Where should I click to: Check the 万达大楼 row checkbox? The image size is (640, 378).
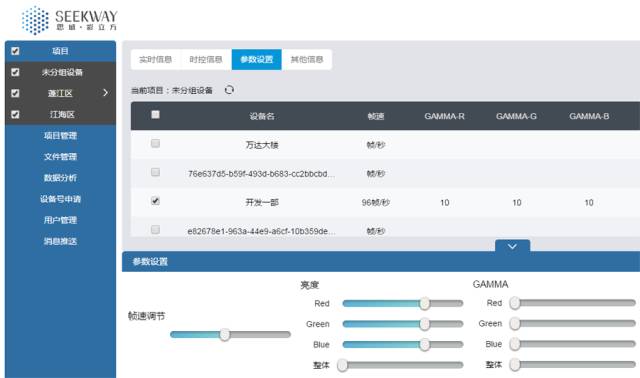coord(155,143)
